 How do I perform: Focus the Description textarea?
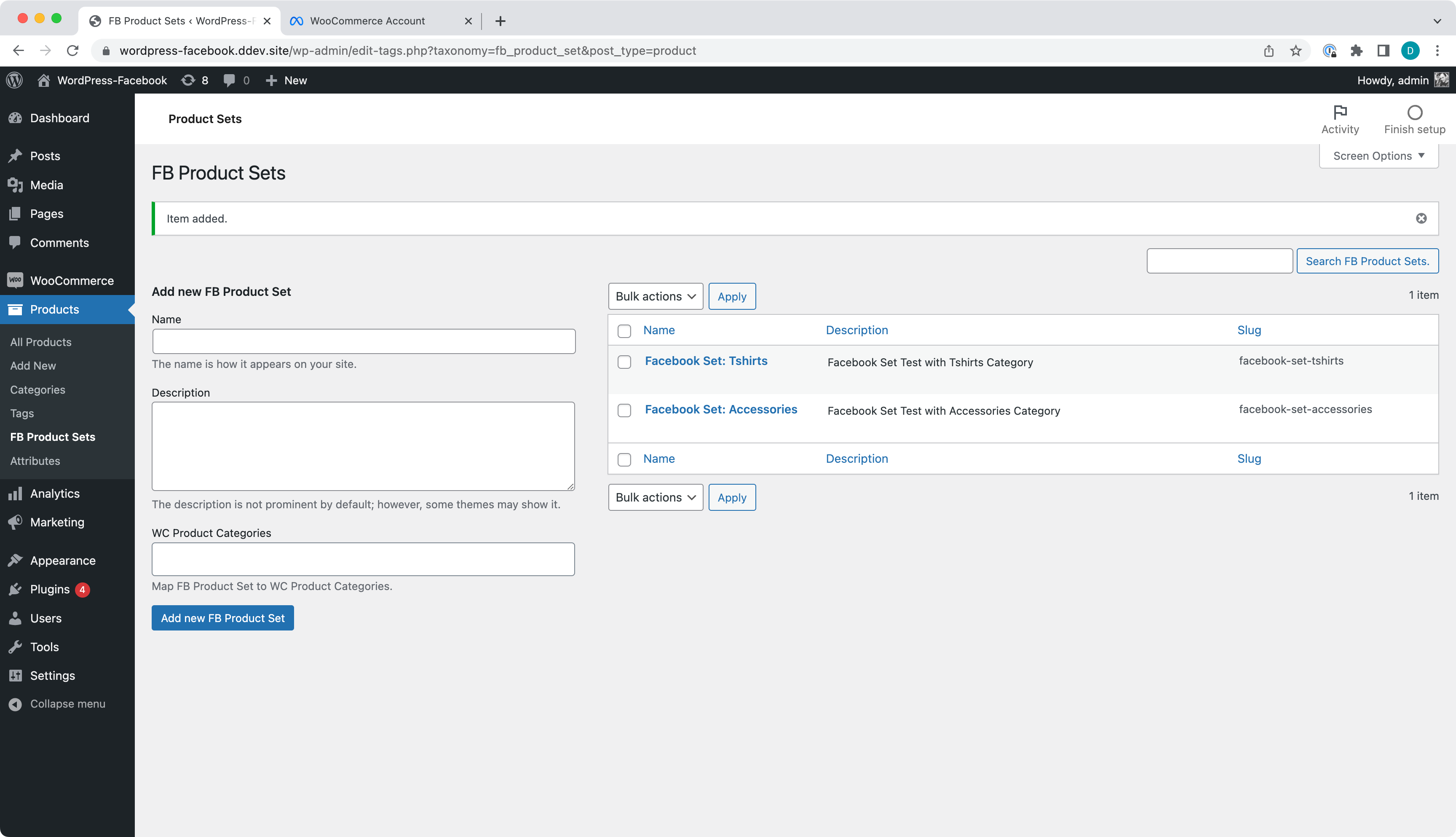[363, 446]
